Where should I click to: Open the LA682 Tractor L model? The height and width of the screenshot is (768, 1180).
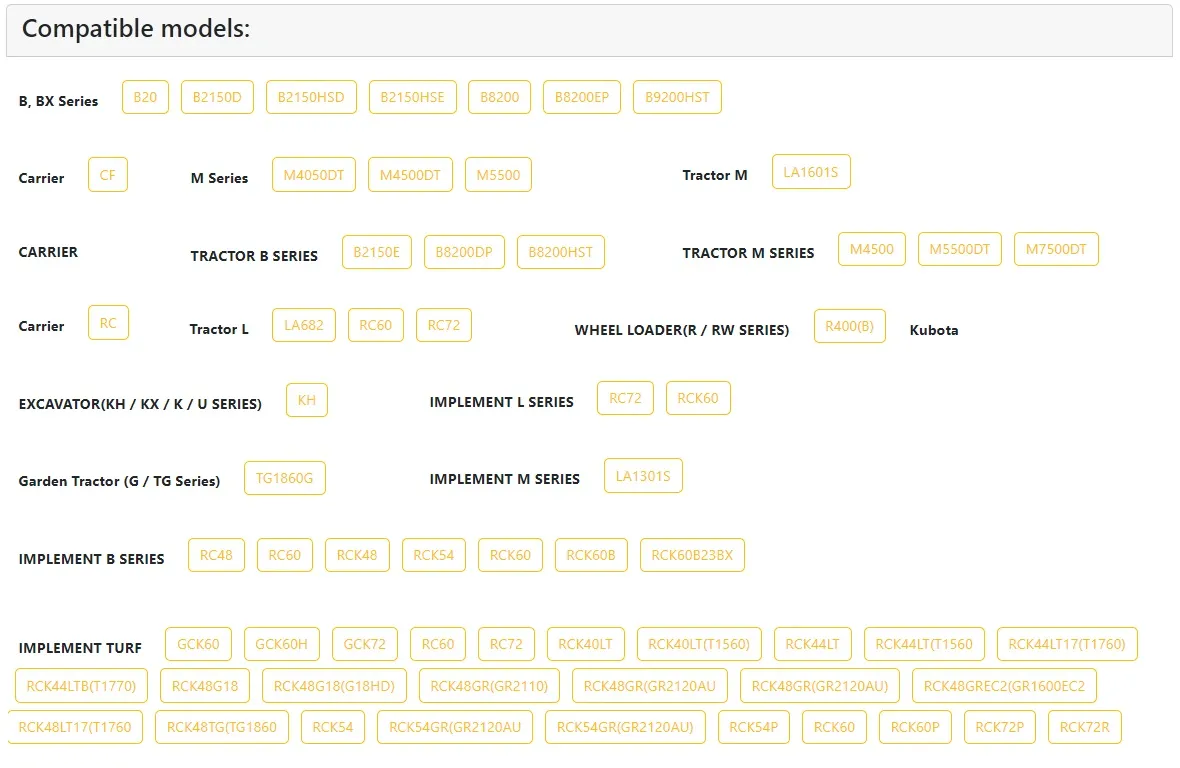pyautogui.click(x=304, y=325)
